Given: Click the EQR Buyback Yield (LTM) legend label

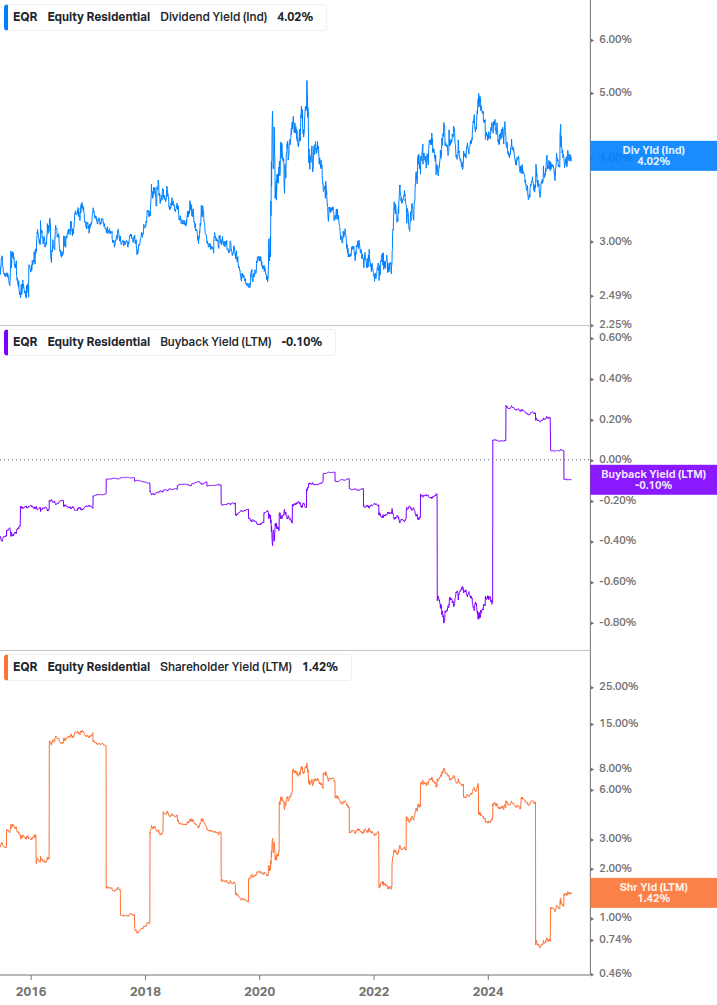Looking at the screenshot, I should tap(169, 342).
